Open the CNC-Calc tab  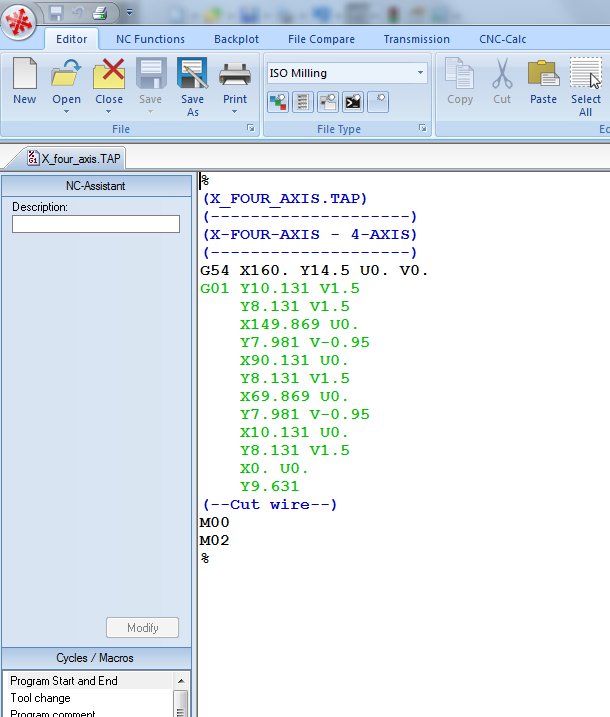(503, 39)
